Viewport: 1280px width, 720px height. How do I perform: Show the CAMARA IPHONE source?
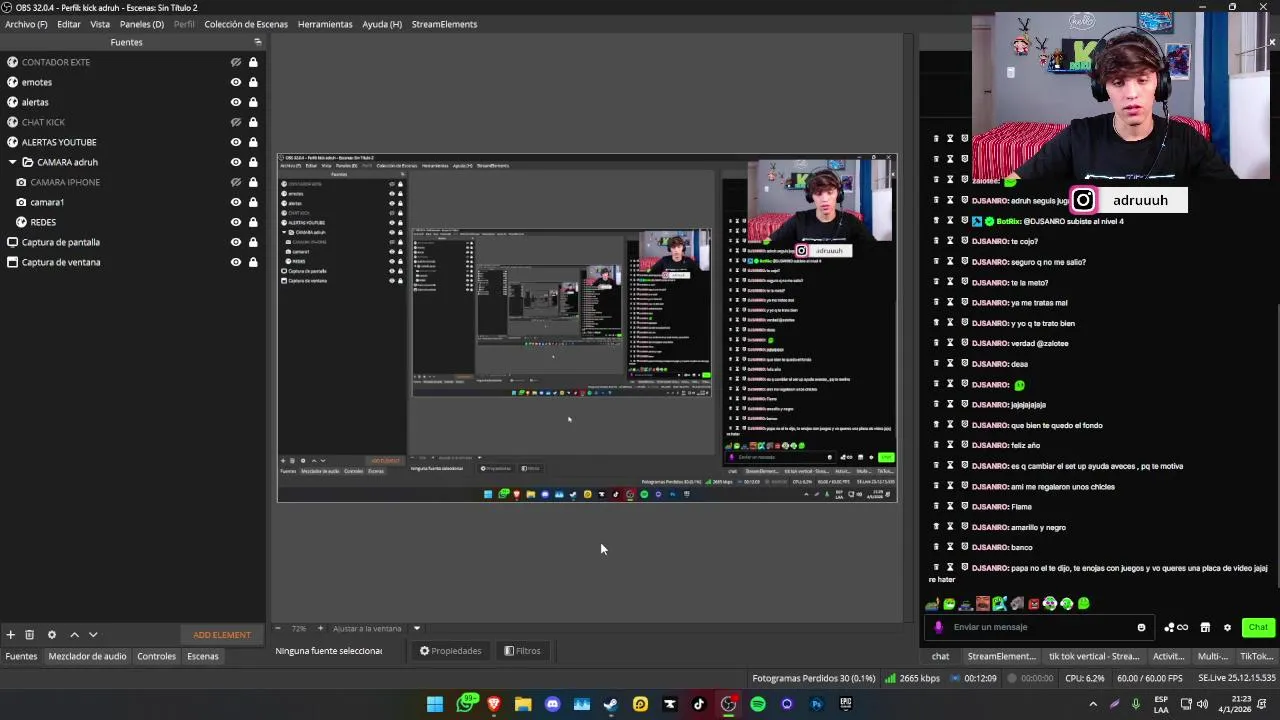[x=236, y=182]
